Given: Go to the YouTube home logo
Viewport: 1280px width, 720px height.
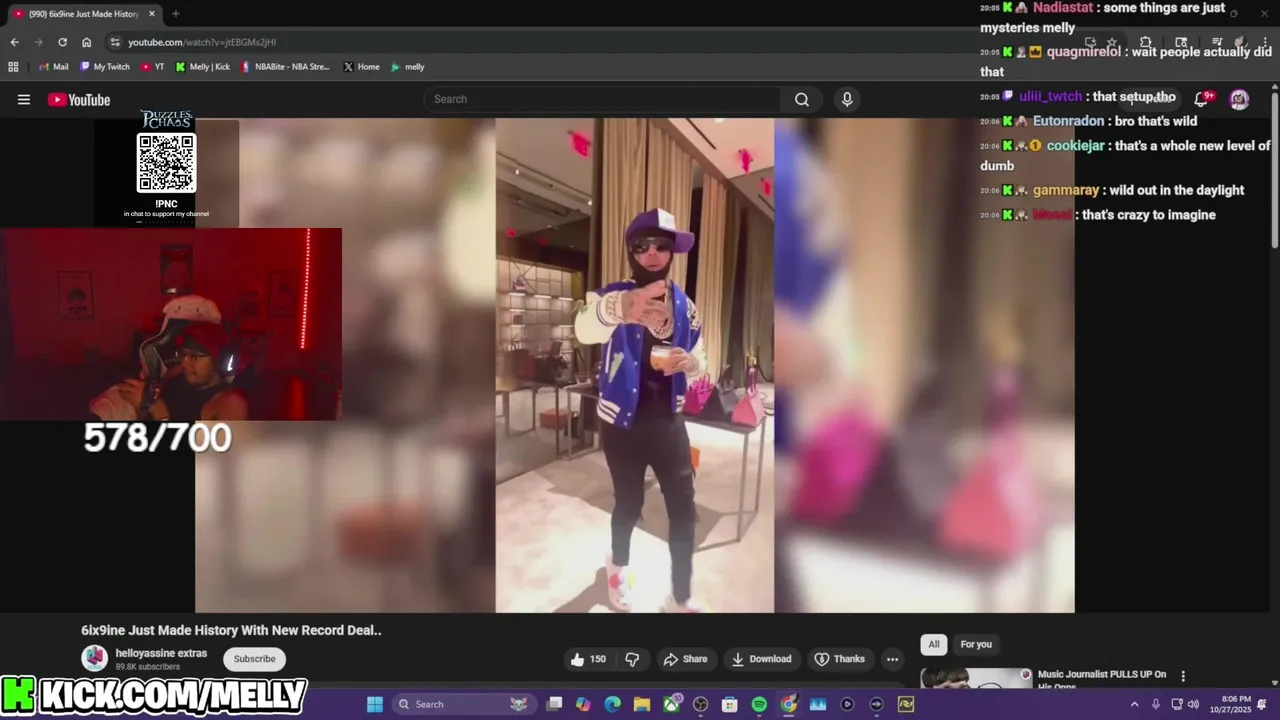Looking at the screenshot, I should [79, 99].
